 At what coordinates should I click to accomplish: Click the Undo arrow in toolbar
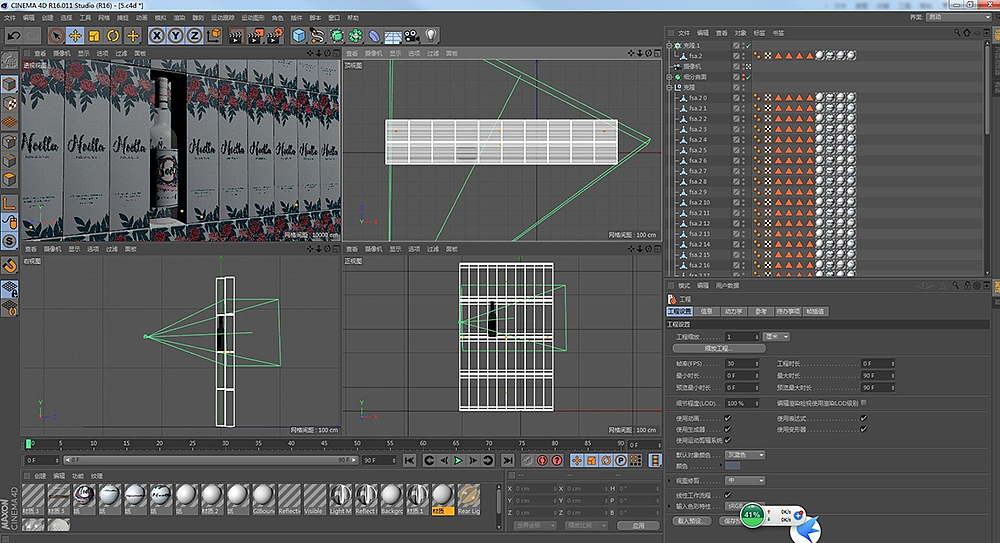point(13,35)
